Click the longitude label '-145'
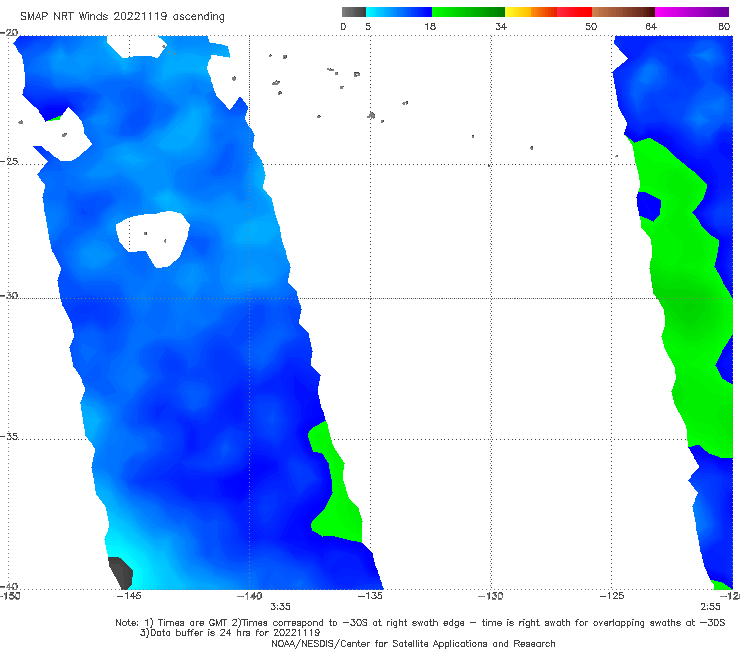740x650 pixels. click(x=128, y=596)
